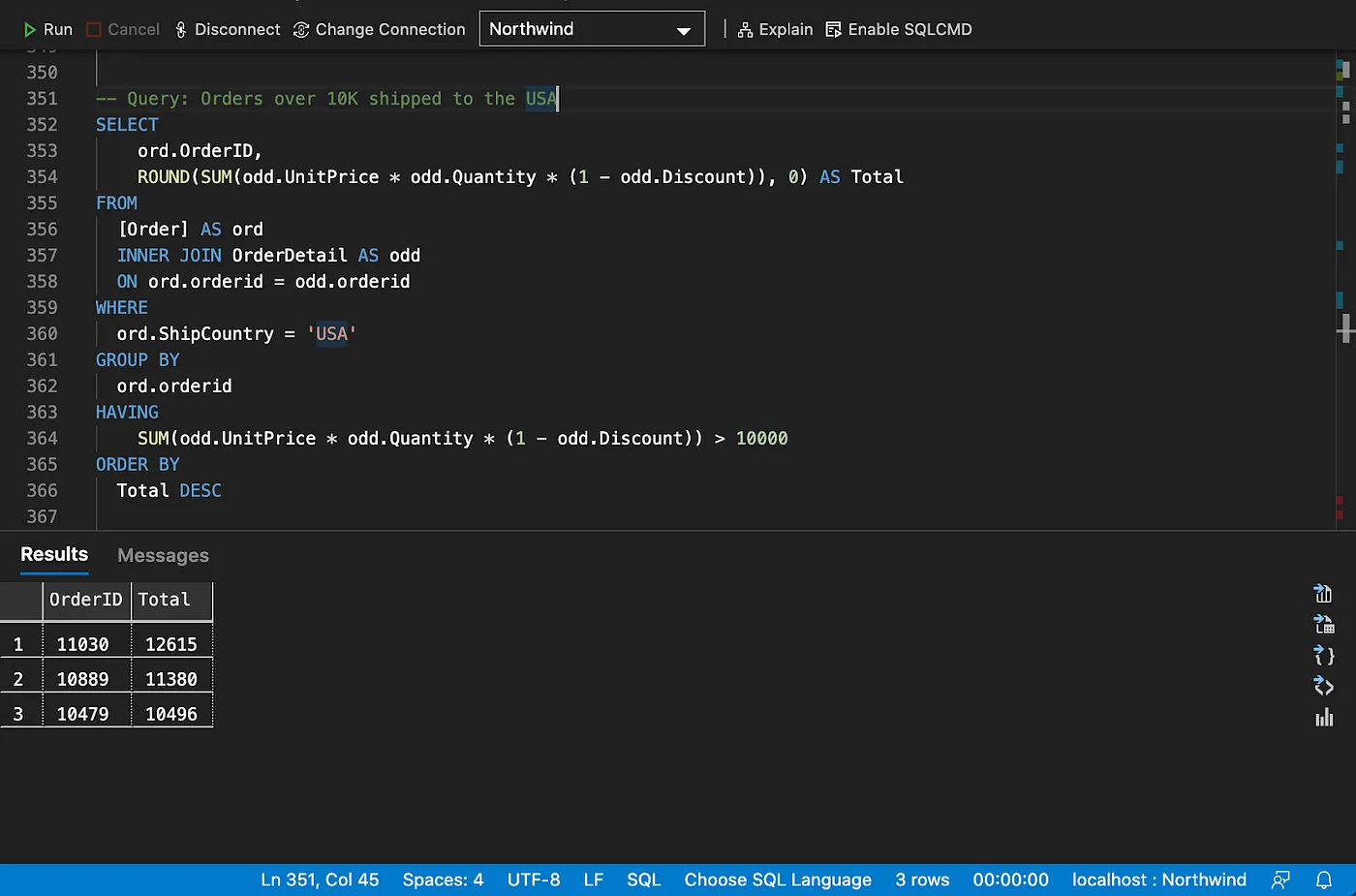This screenshot has height=896, width=1356.
Task: Click the comment text on line 351
Action: [x=326, y=99]
